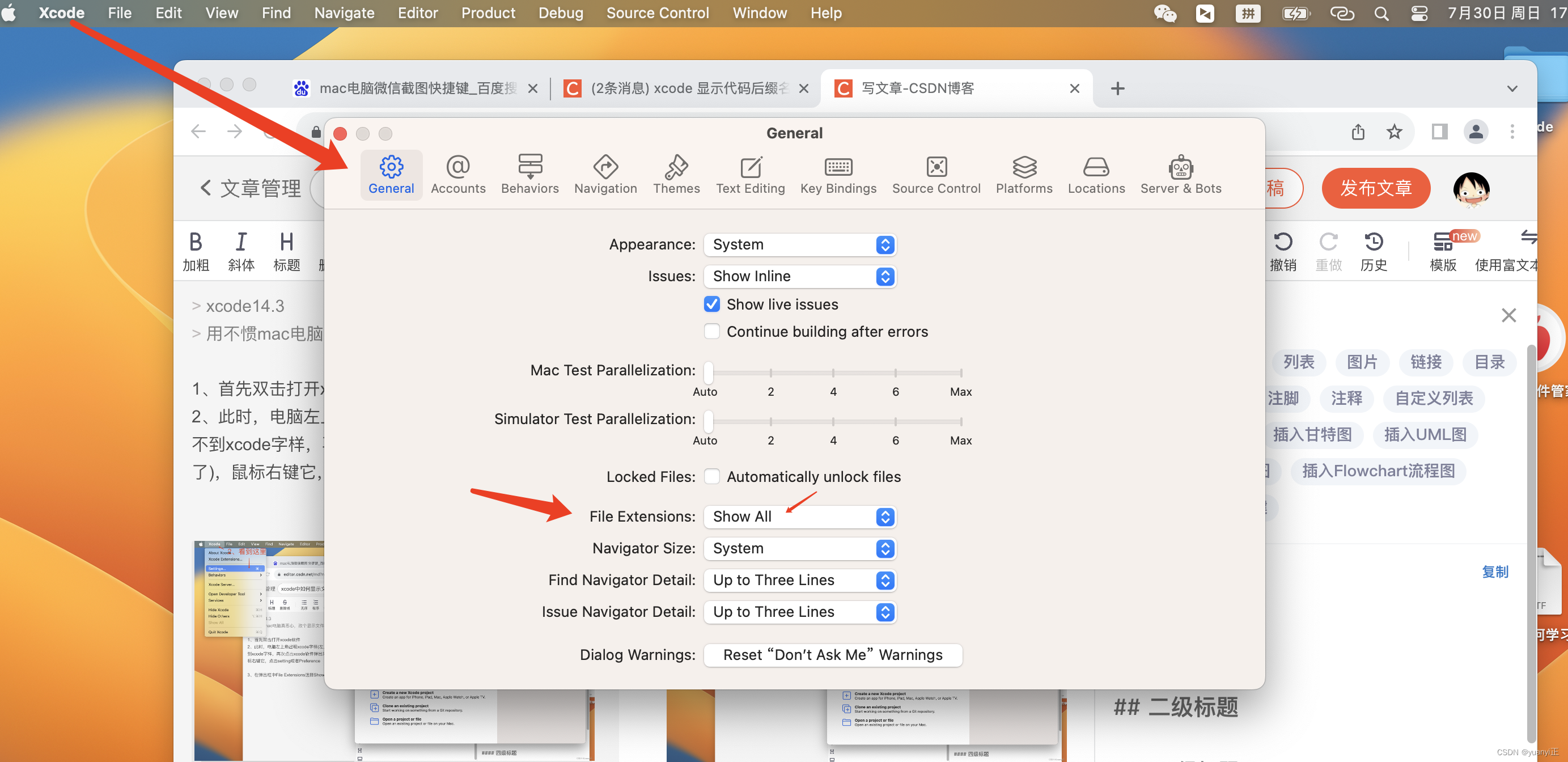Viewport: 1568px width, 762px height.
Task: Open Server & Bots pane
Action: [x=1180, y=174]
